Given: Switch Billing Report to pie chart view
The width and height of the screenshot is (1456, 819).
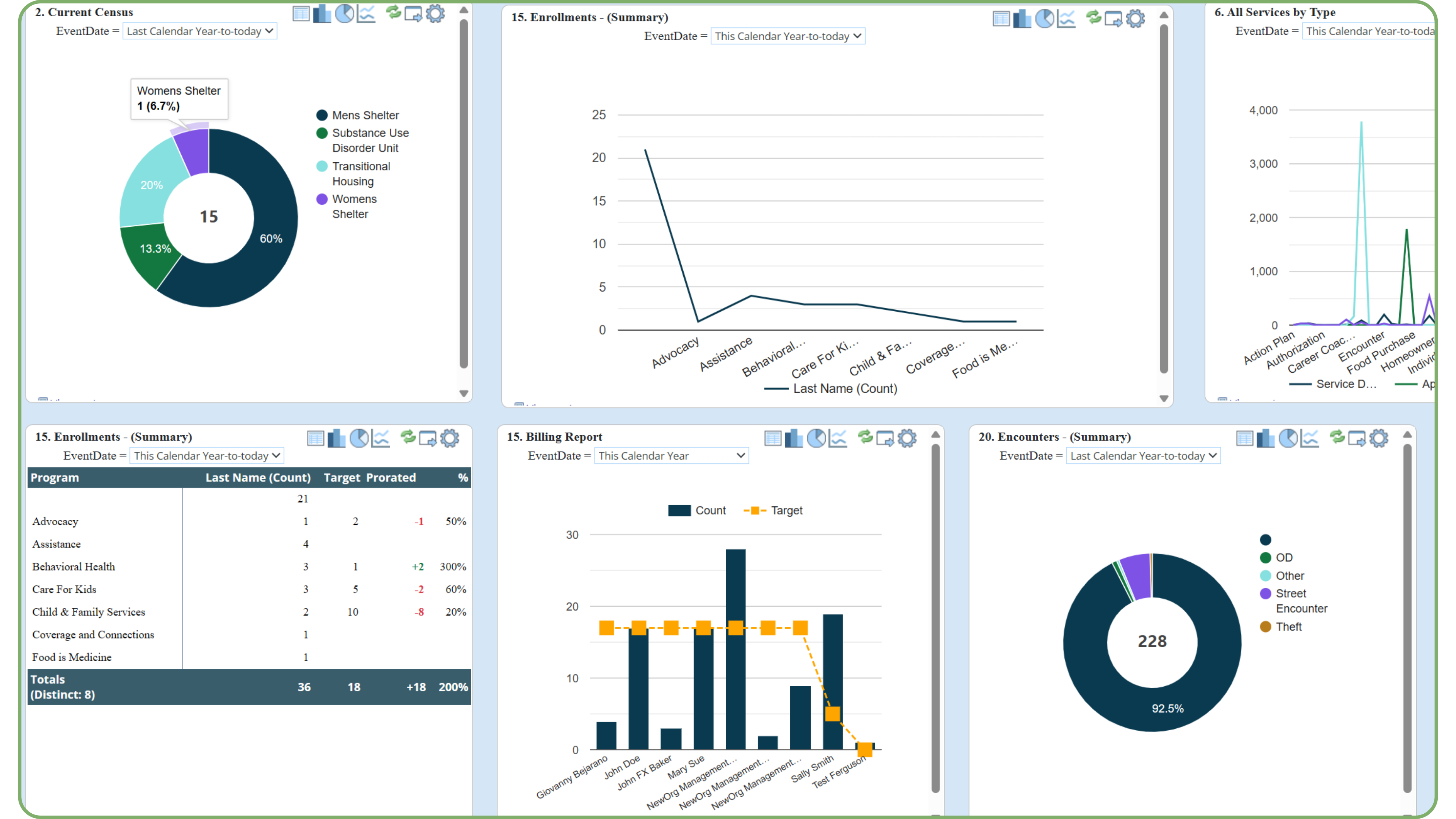Looking at the screenshot, I should click(816, 438).
